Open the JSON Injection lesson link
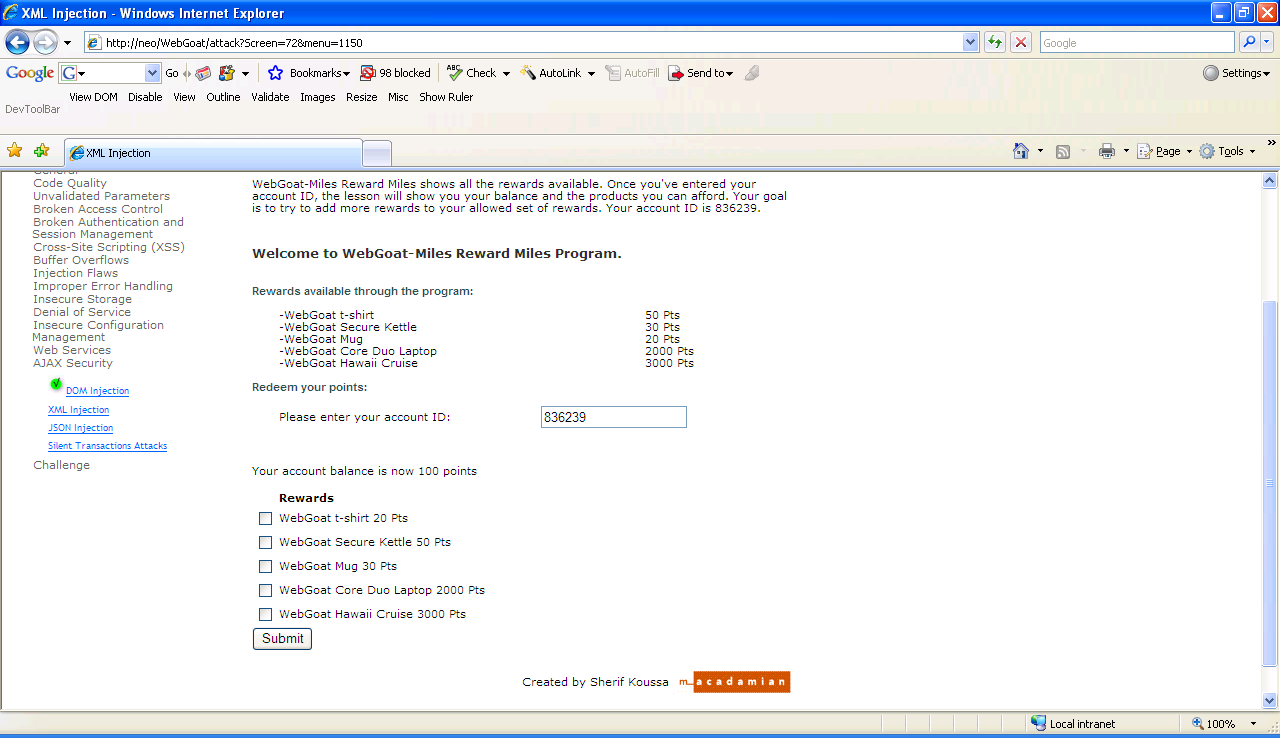The image size is (1280, 738). [x=81, y=428]
